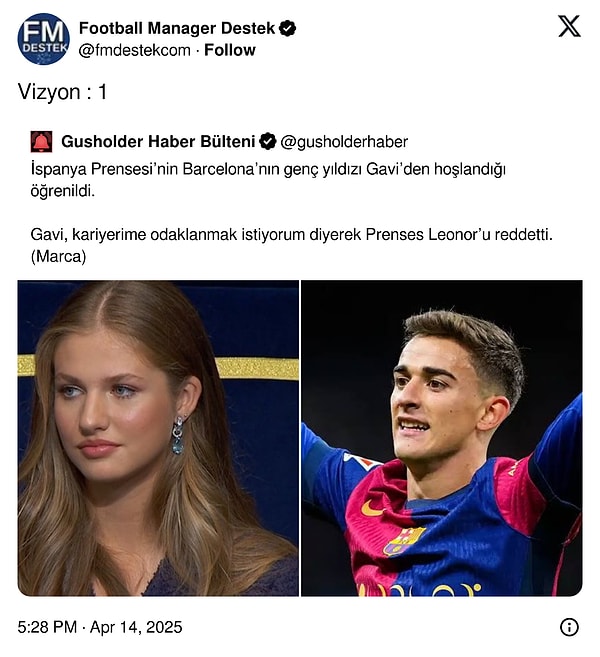Screen dimensions: 600x657
Task: Open the tweet info icon
Action: (569, 627)
